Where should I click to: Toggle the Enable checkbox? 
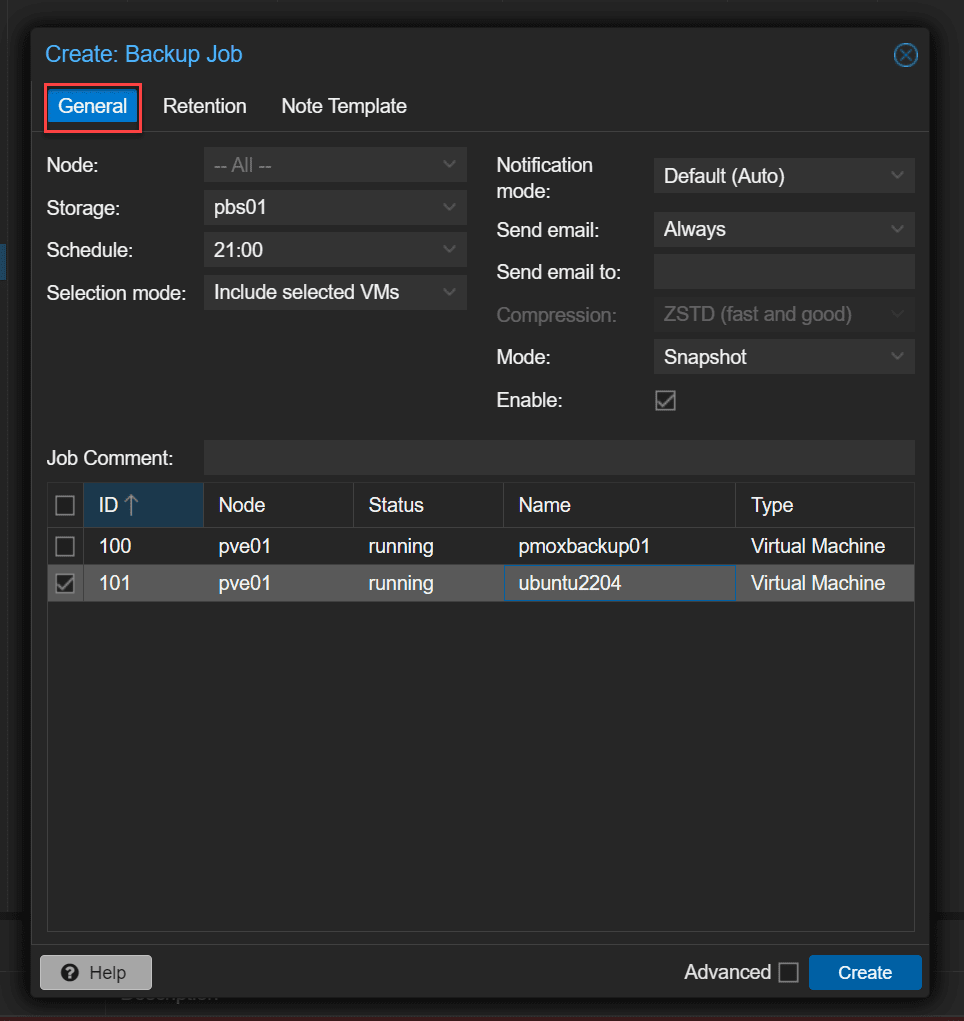pyautogui.click(x=665, y=400)
